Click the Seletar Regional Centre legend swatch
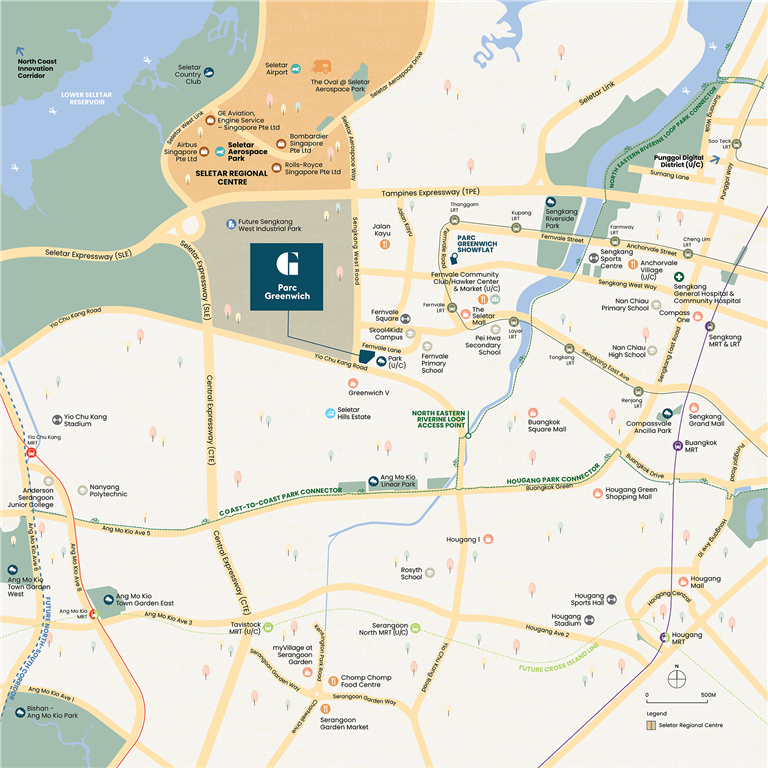Image resolution: width=768 pixels, height=768 pixels. [651, 725]
